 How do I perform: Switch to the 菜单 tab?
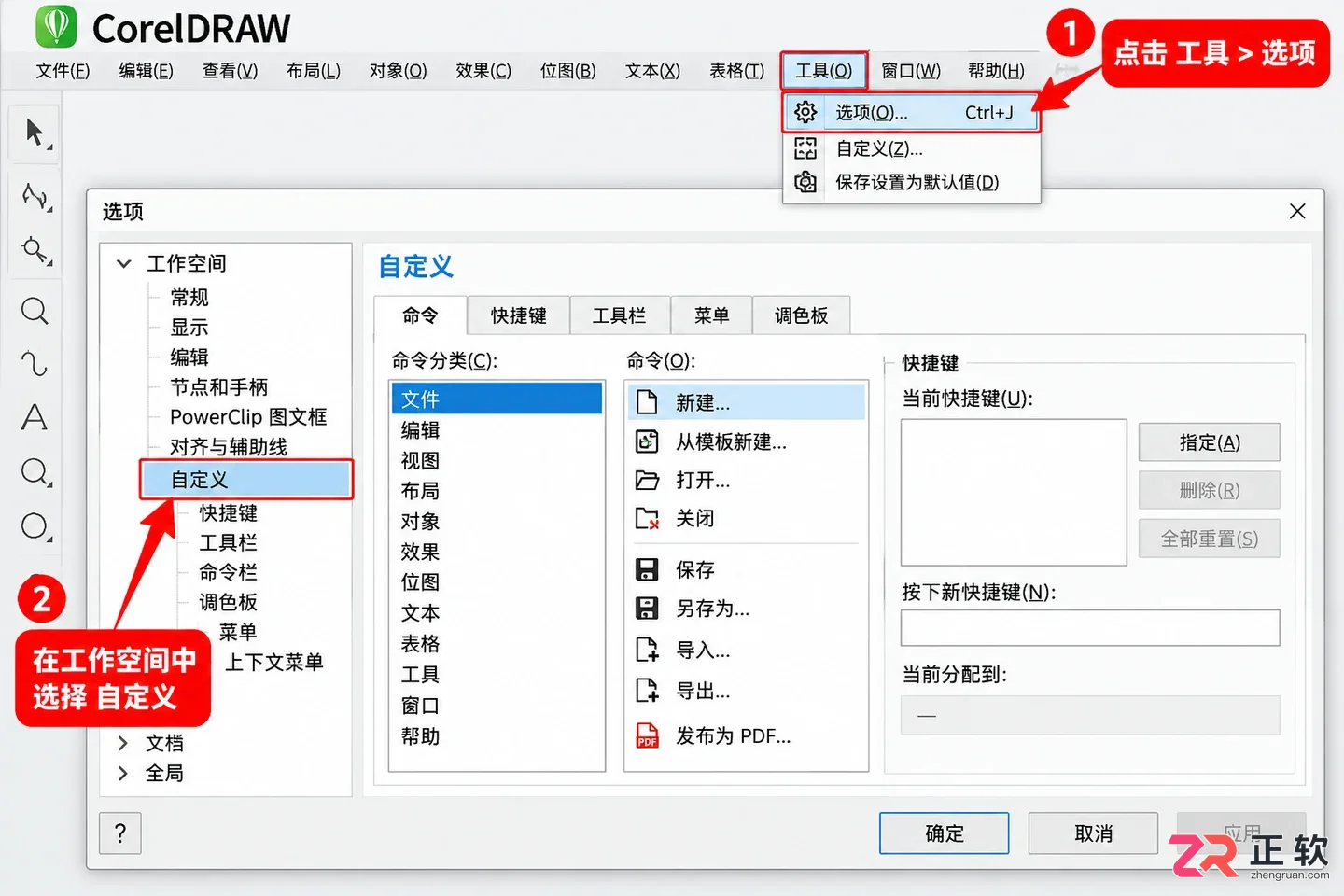click(711, 315)
